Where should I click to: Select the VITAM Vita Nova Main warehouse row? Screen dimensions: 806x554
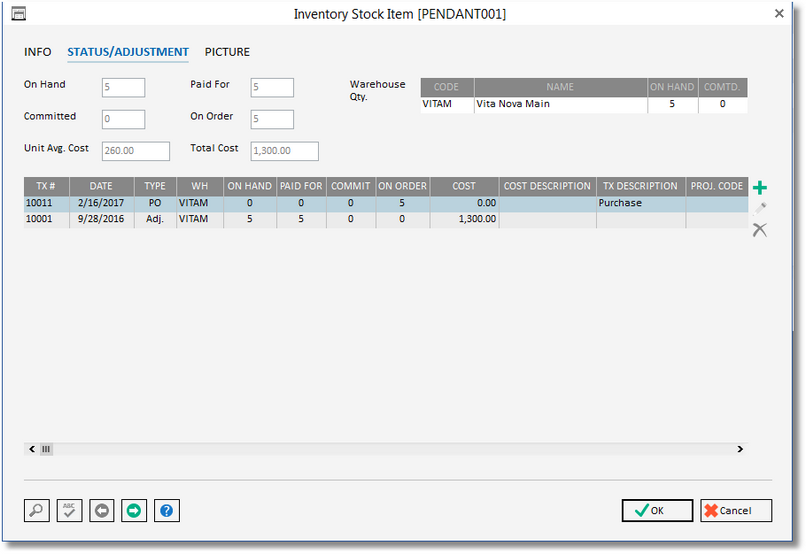click(560, 104)
